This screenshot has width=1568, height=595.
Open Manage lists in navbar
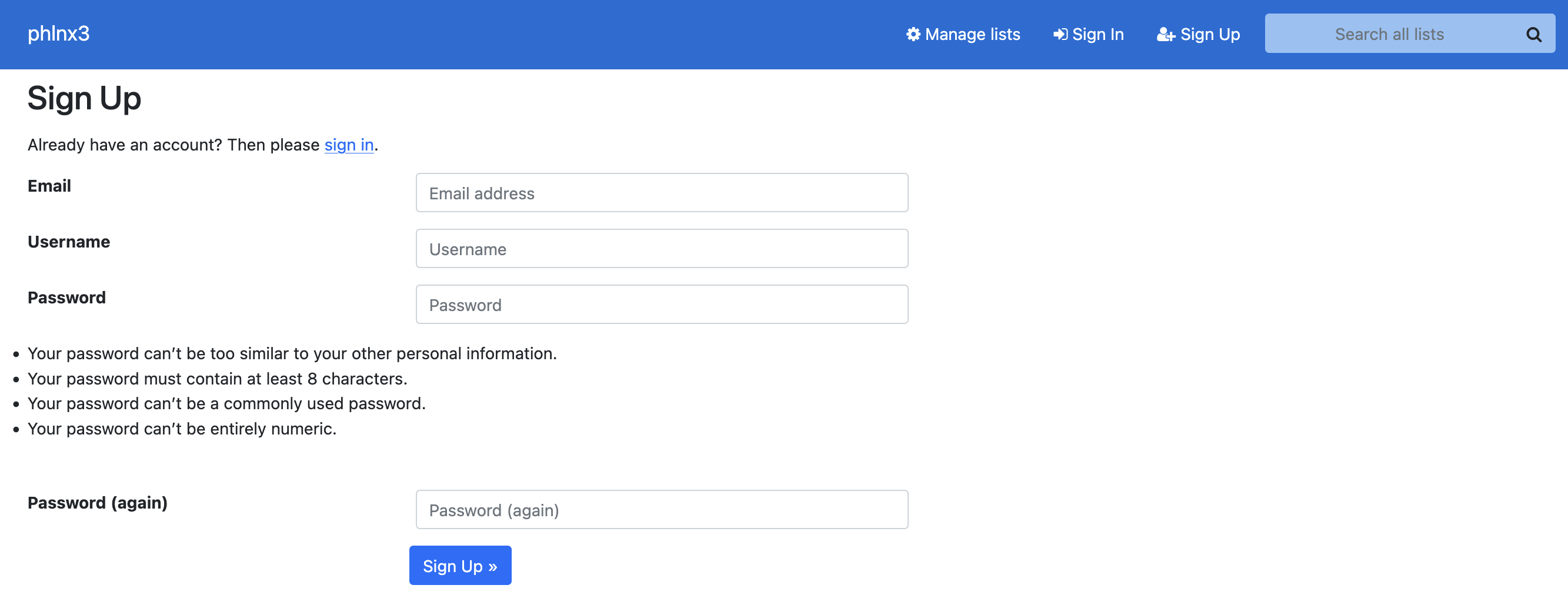pyautogui.click(x=963, y=35)
